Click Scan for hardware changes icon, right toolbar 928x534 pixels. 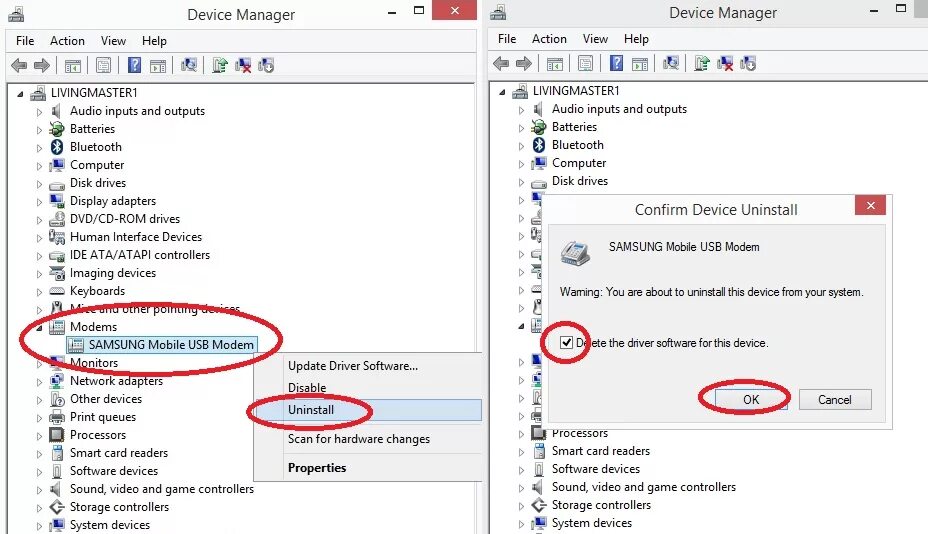point(671,63)
